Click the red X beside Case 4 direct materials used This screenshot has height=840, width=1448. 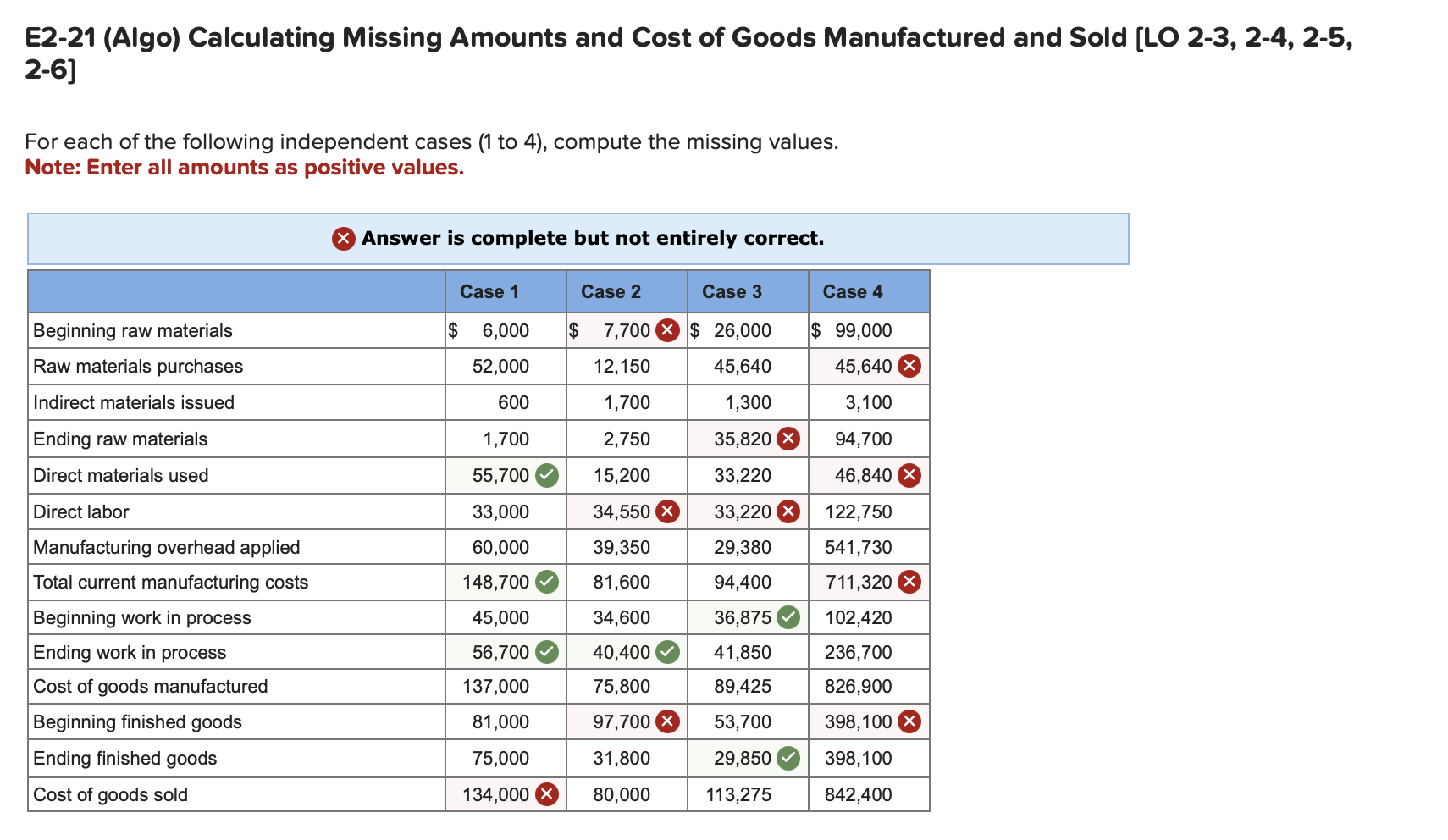click(x=909, y=475)
